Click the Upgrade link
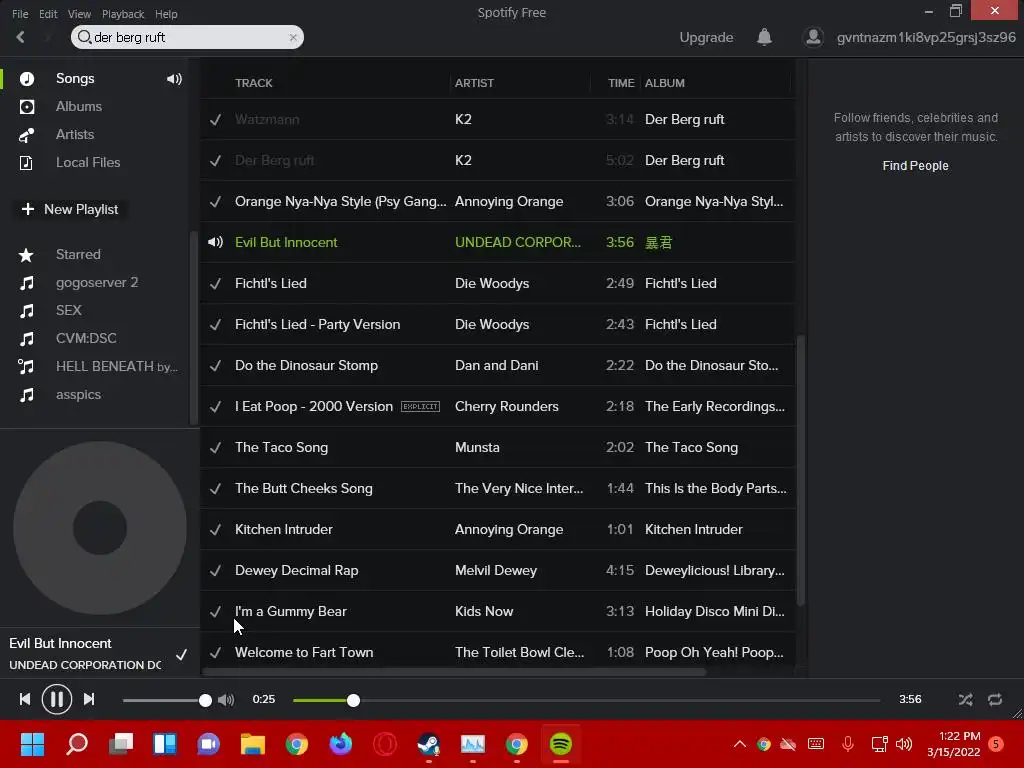Screen dimensions: 1024x768 [706, 37]
